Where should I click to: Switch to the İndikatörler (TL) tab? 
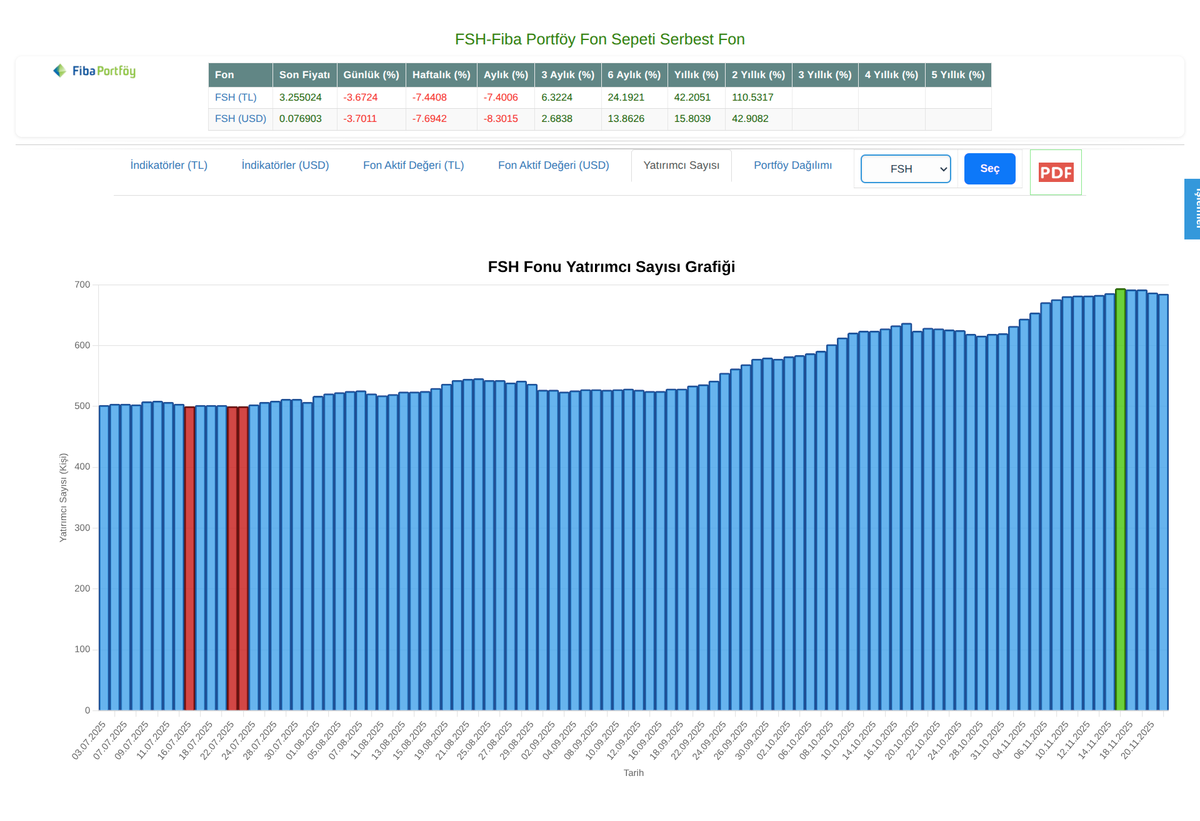point(169,165)
